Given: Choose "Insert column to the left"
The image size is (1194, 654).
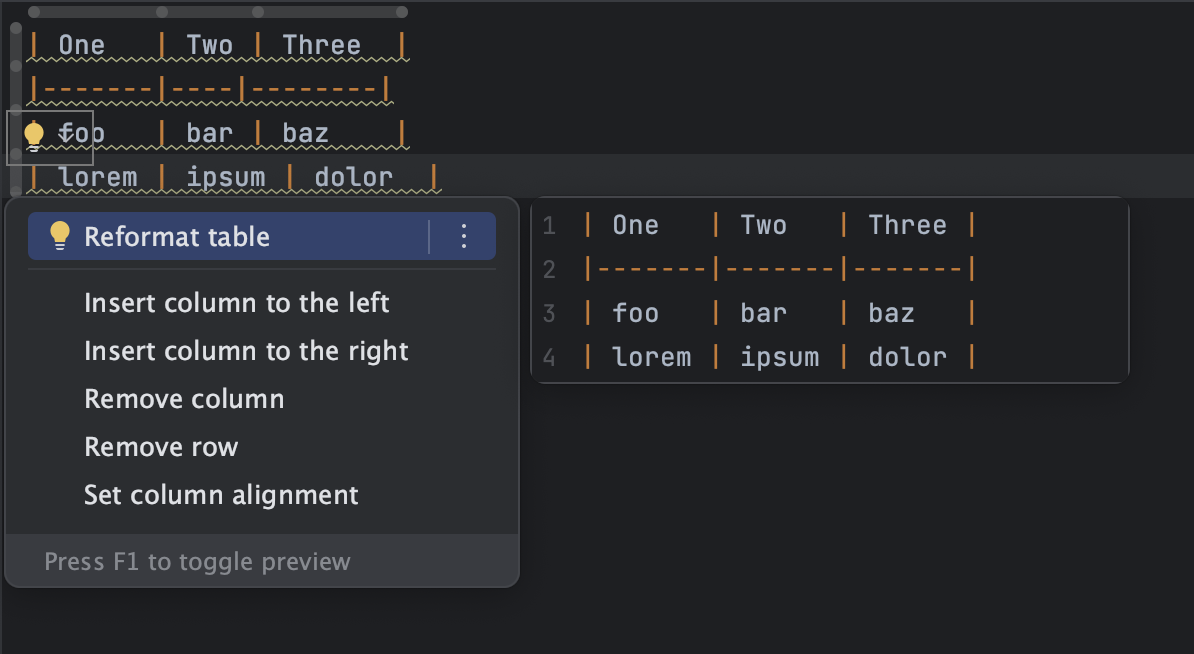Looking at the screenshot, I should (x=236, y=303).
